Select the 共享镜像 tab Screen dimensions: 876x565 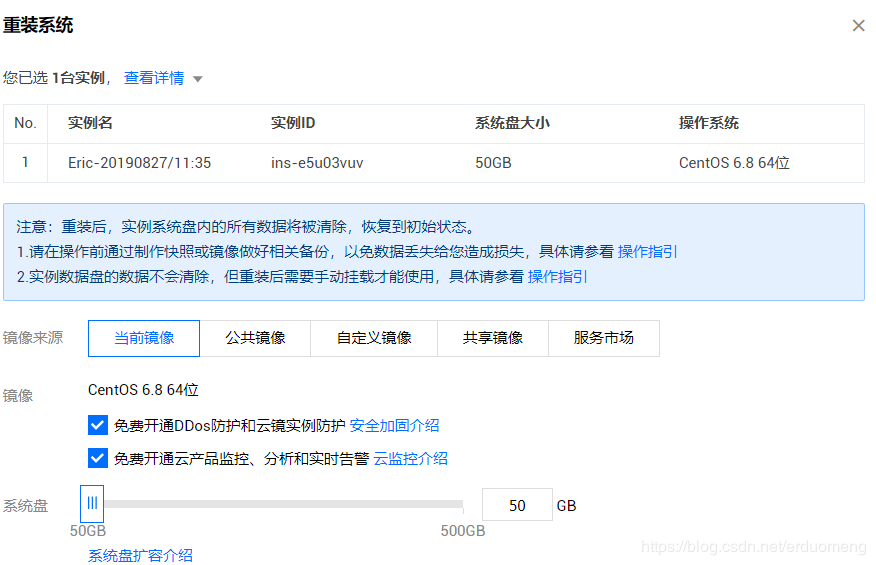tap(492, 338)
